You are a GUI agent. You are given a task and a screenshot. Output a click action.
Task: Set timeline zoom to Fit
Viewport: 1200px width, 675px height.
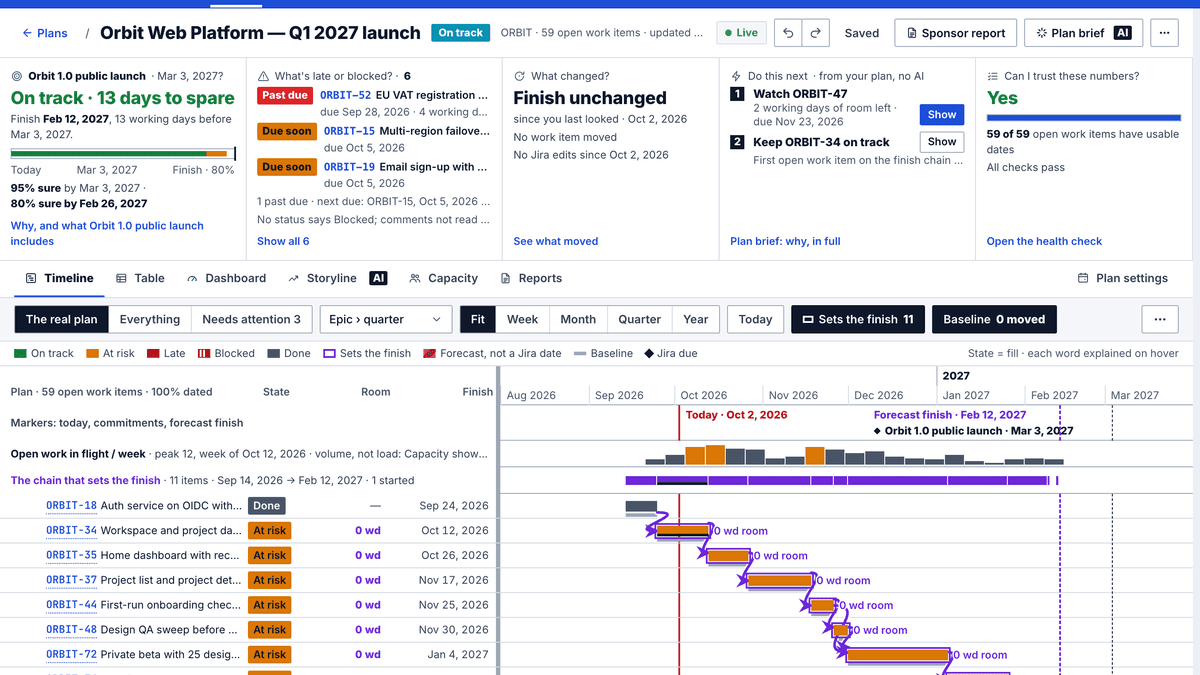pyautogui.click(x=478, y=320)
